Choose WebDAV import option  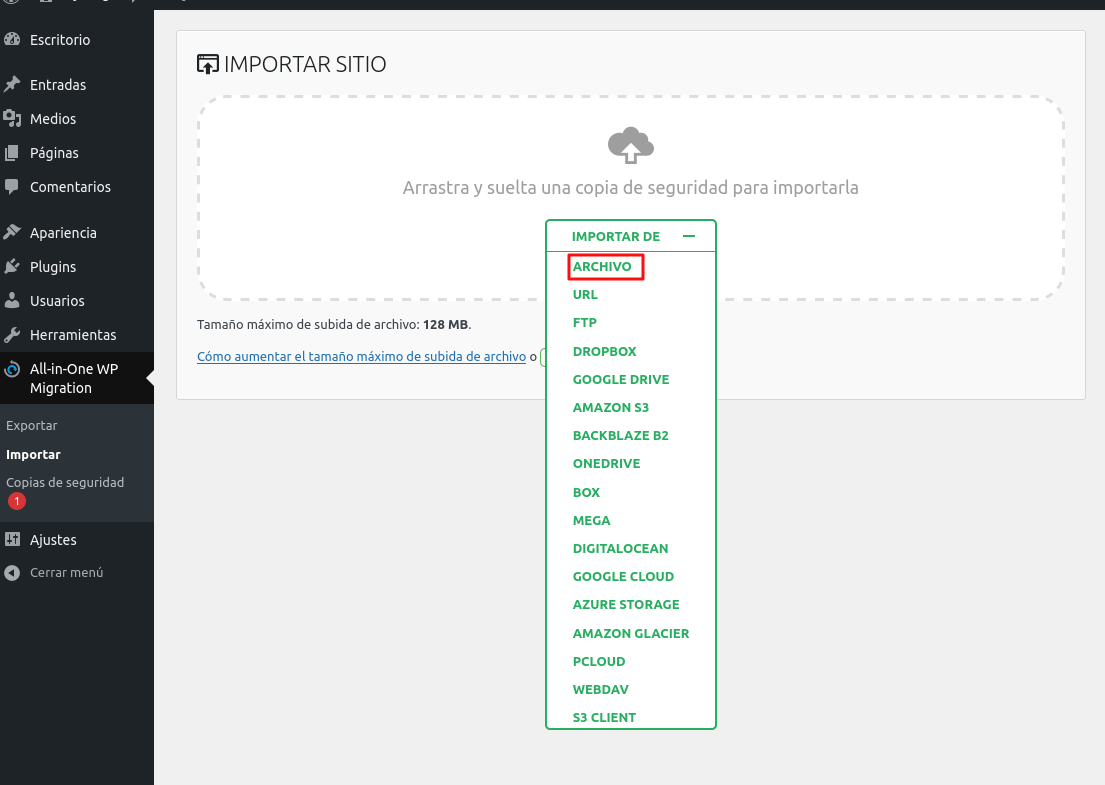point(600,689)
